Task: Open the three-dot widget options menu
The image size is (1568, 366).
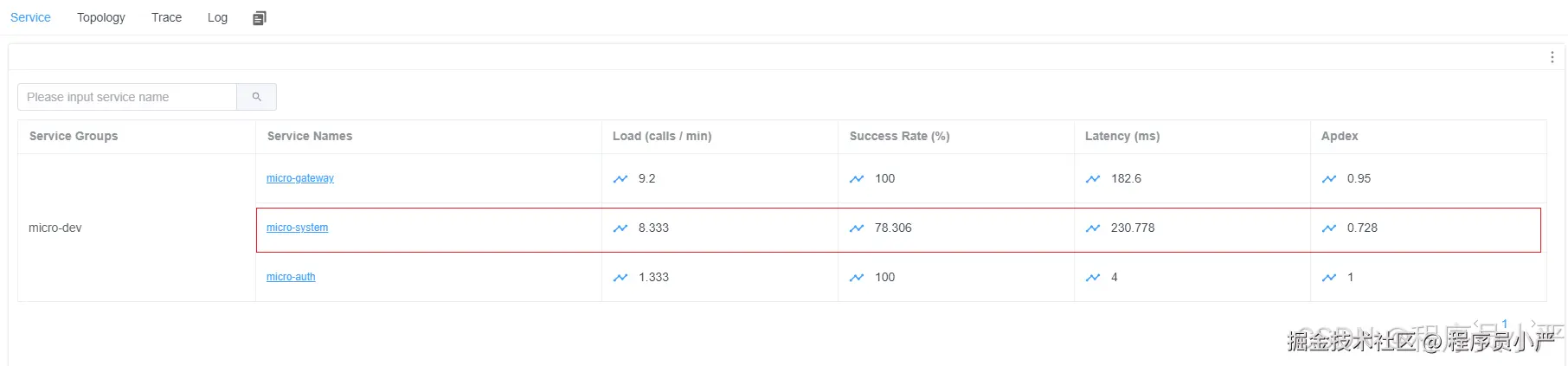Action: coord(1552,57)
